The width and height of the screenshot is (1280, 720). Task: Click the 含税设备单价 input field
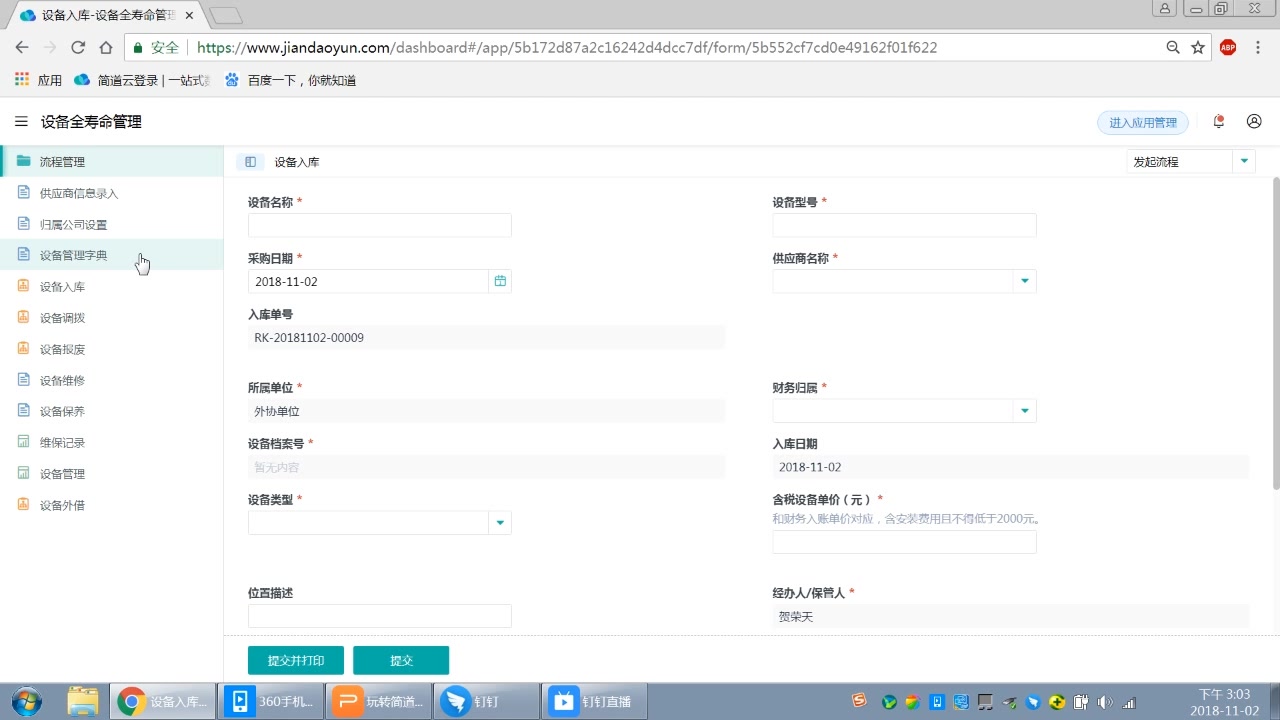(904, 542)
